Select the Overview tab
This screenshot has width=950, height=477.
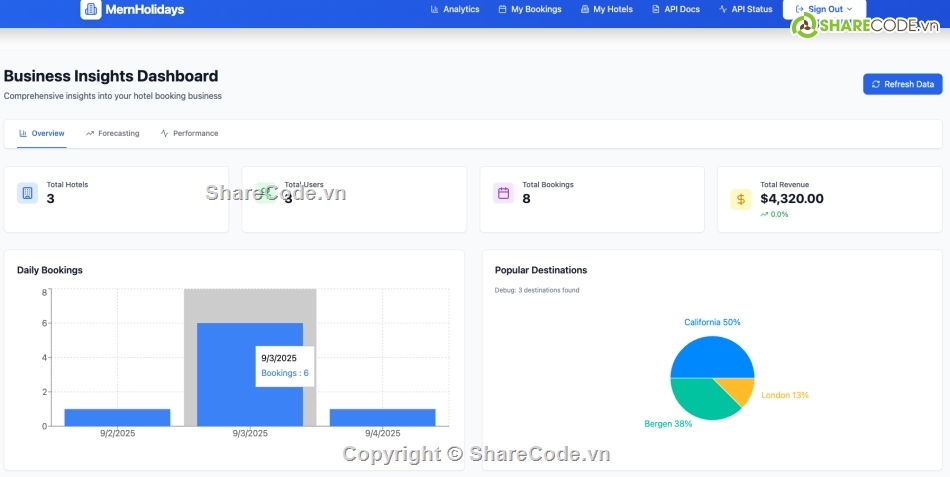coord(42,133)
